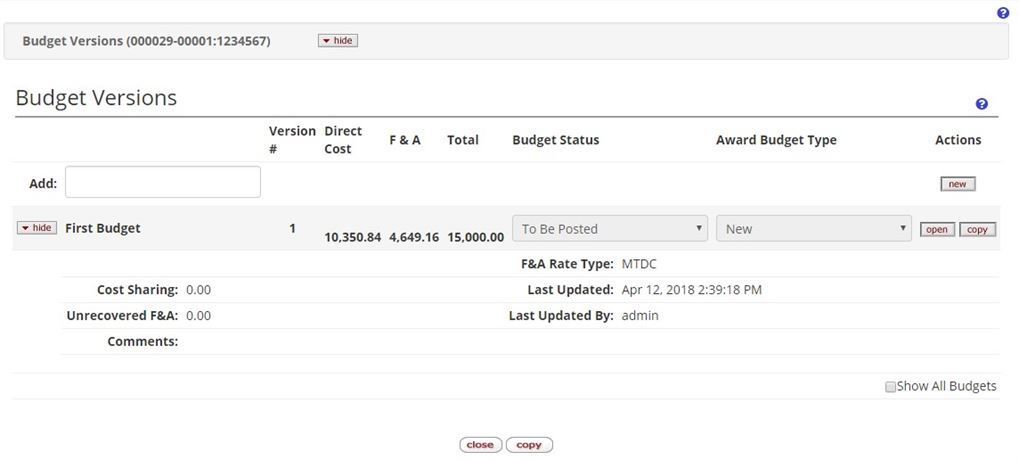Screen dimensions: 1019x460
Task: Click the bottom copy button beside close
Action: pos(529,445)
